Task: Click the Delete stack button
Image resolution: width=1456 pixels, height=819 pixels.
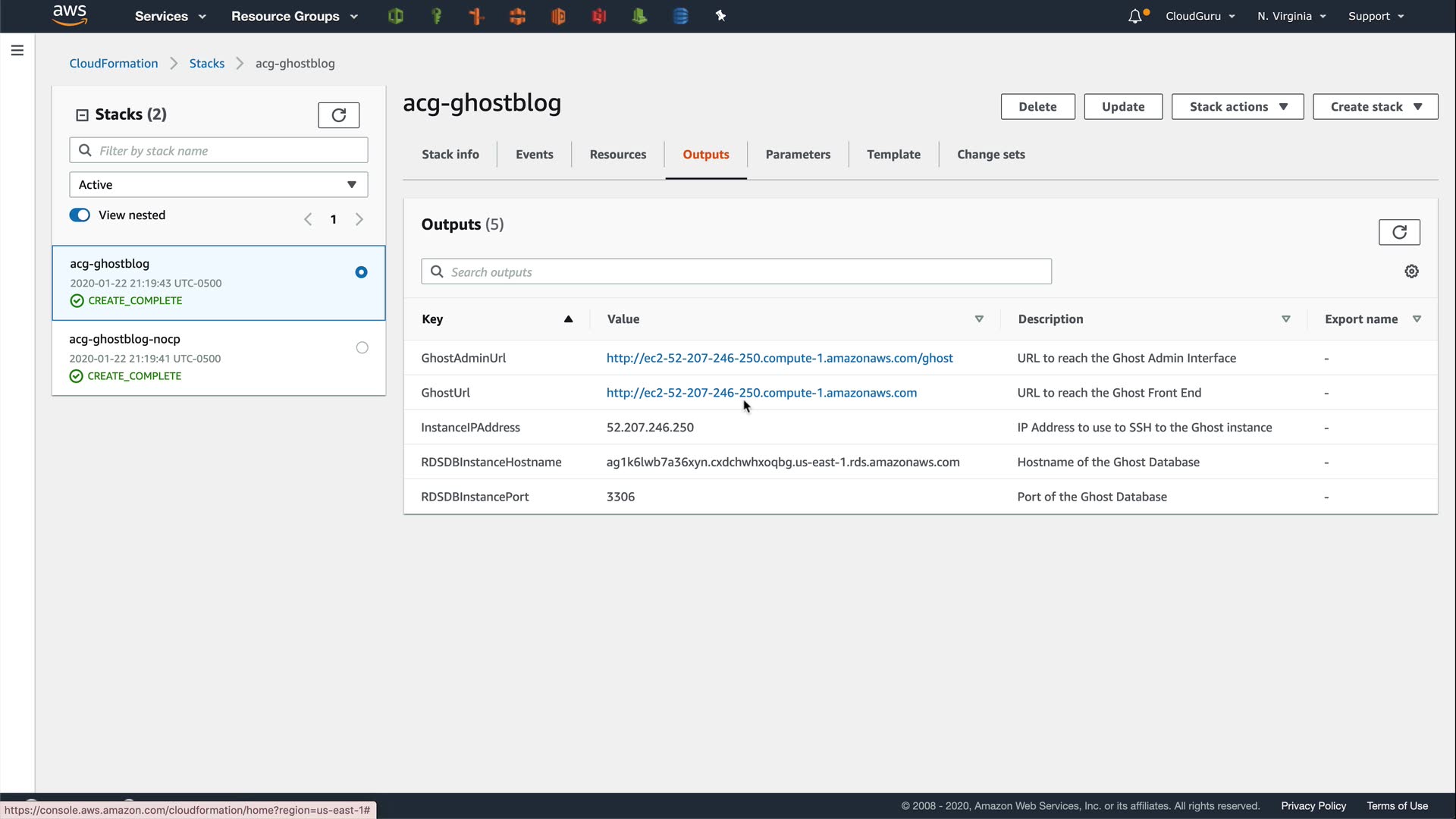Action: point(1037,107)
